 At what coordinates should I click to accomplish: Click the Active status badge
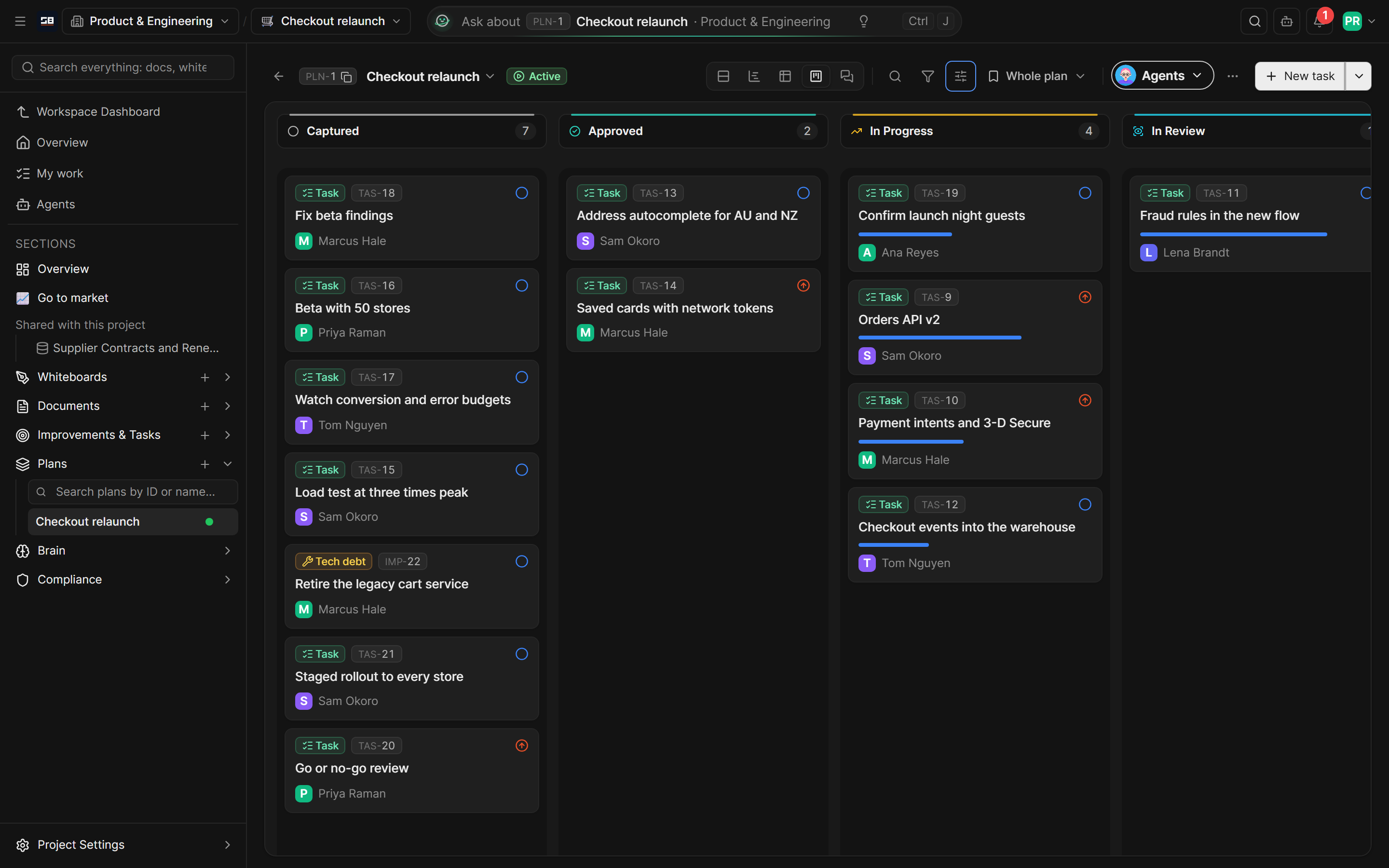point(537,76)
